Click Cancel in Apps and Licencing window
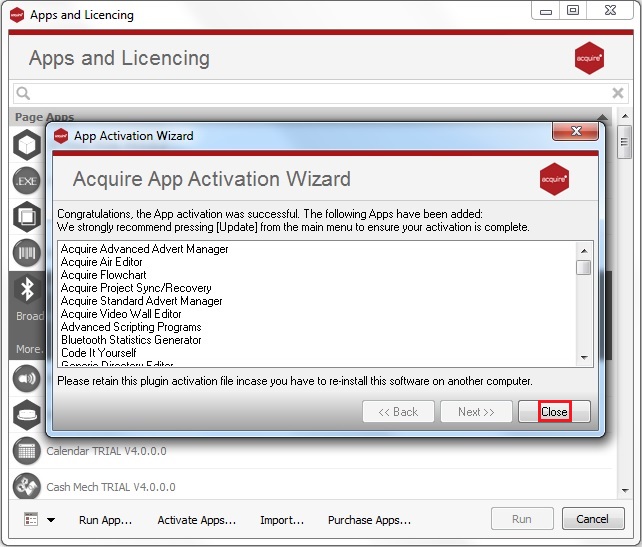 click(x=593, y=519)
